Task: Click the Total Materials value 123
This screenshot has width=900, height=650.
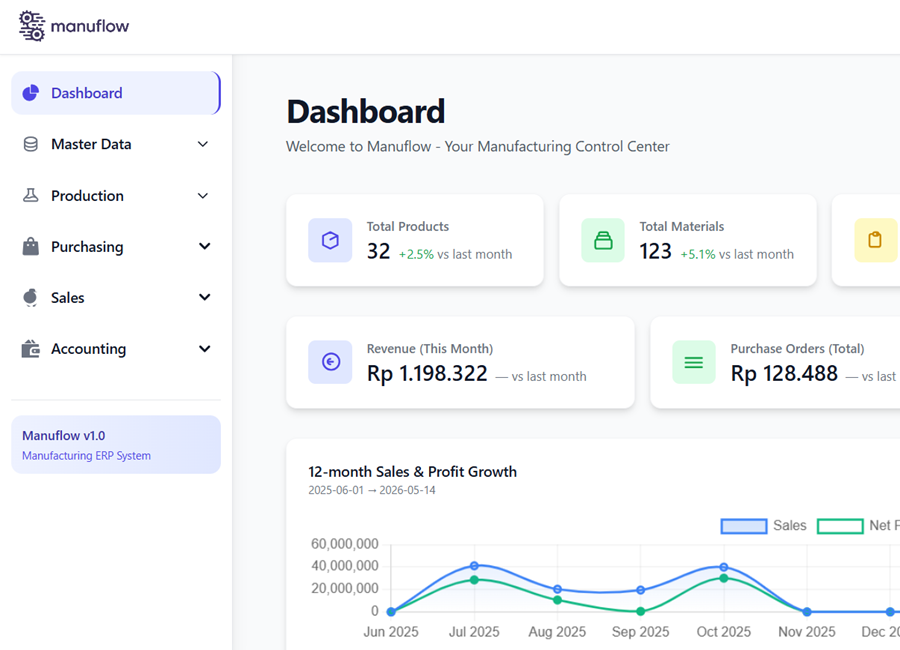Action: pos(655,252)
